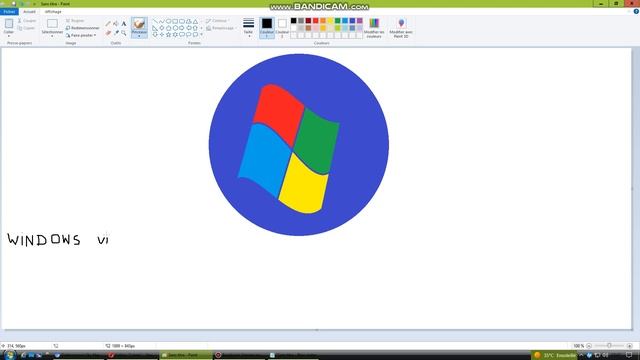This screenshot has height=360, width=640.
Task: Click the Sélectionner rectangle selection icon
Action: (52, 24)
